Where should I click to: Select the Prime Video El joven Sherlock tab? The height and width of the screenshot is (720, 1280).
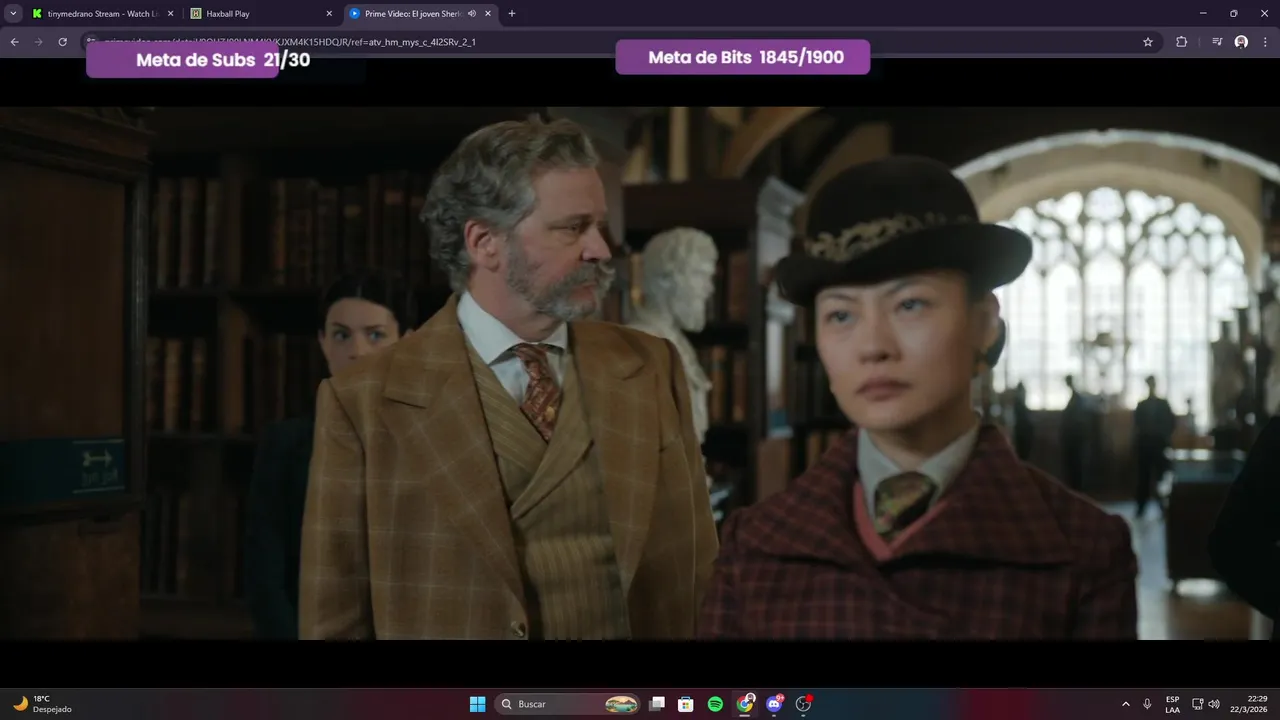click(x=410, y=14)
